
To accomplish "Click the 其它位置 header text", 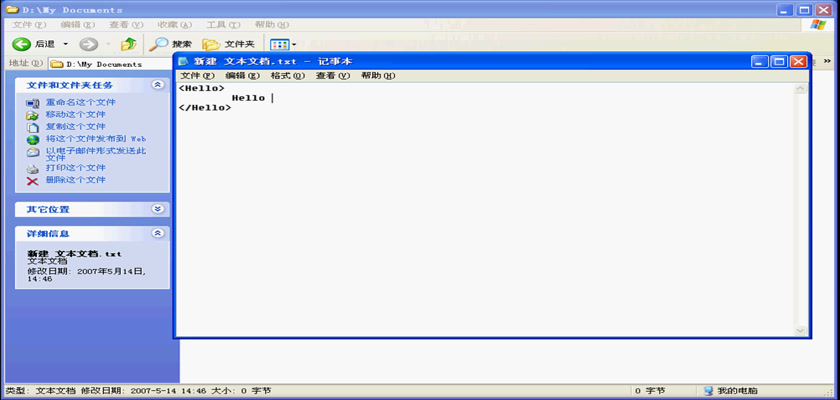I will (x=48, y=209).
